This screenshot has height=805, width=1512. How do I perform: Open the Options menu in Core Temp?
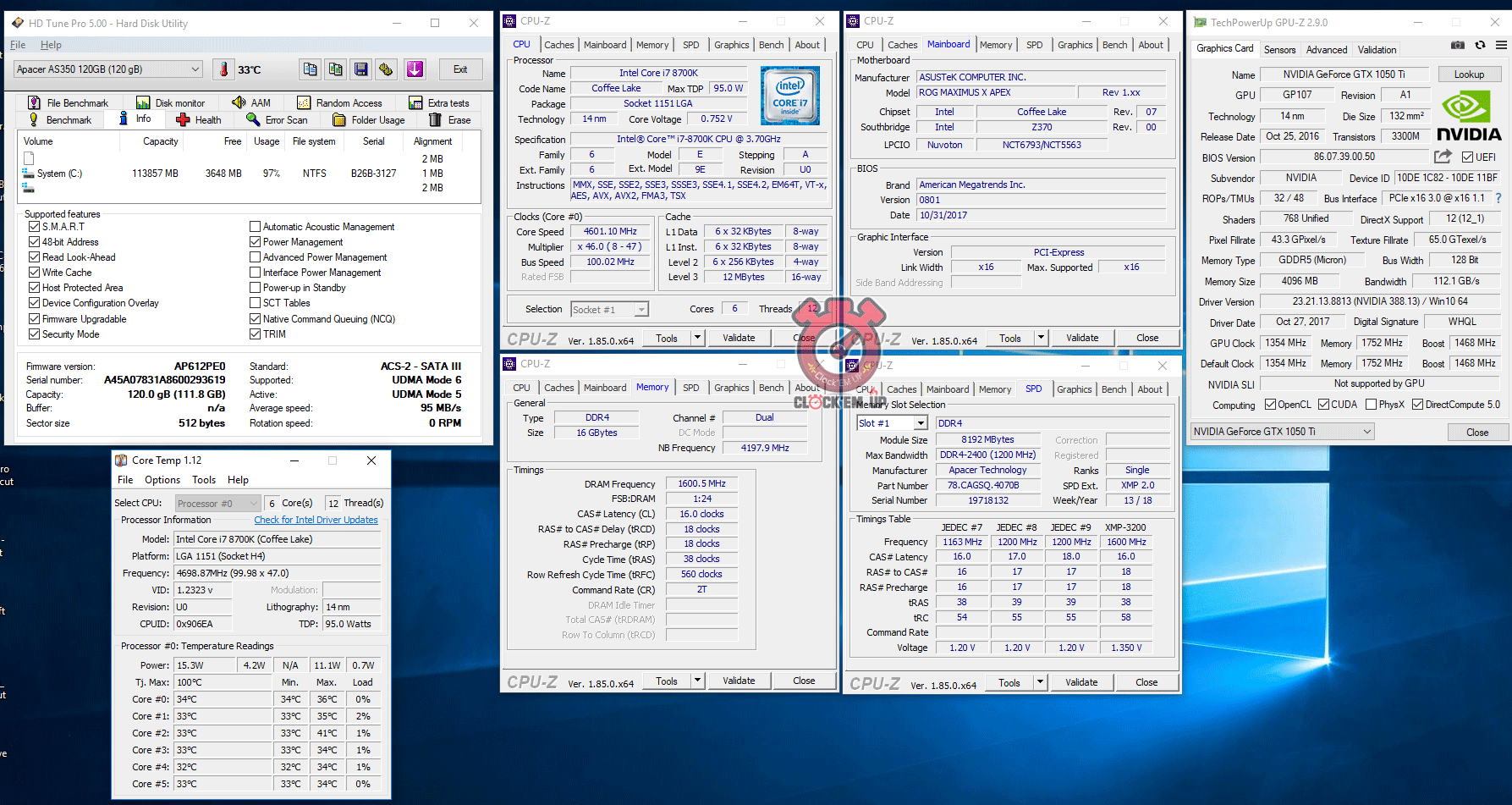click(162, 480)
